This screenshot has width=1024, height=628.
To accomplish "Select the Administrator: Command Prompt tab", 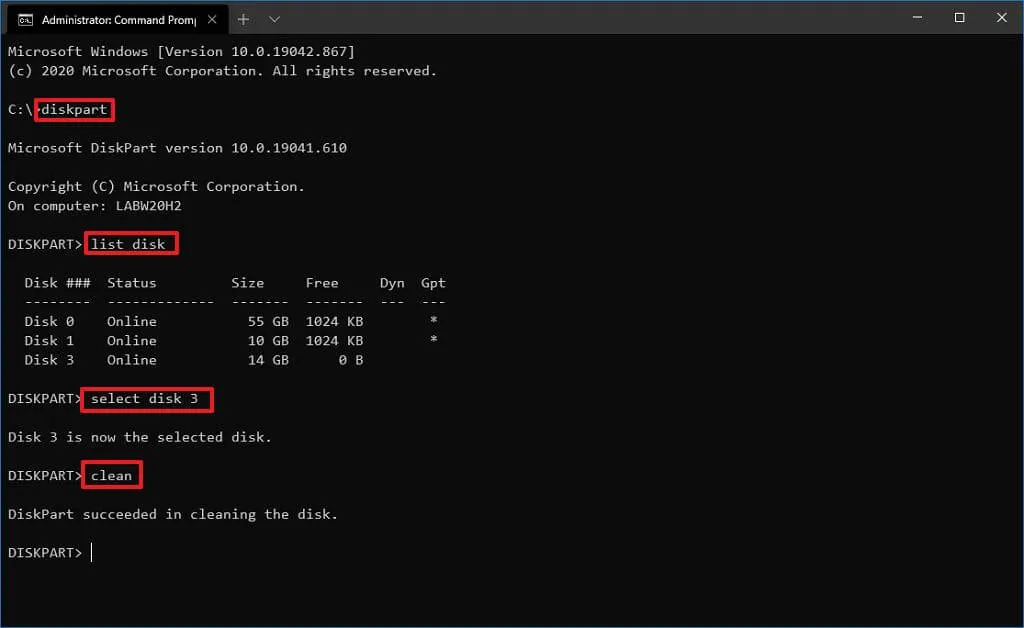I will [x=120, y=18].
